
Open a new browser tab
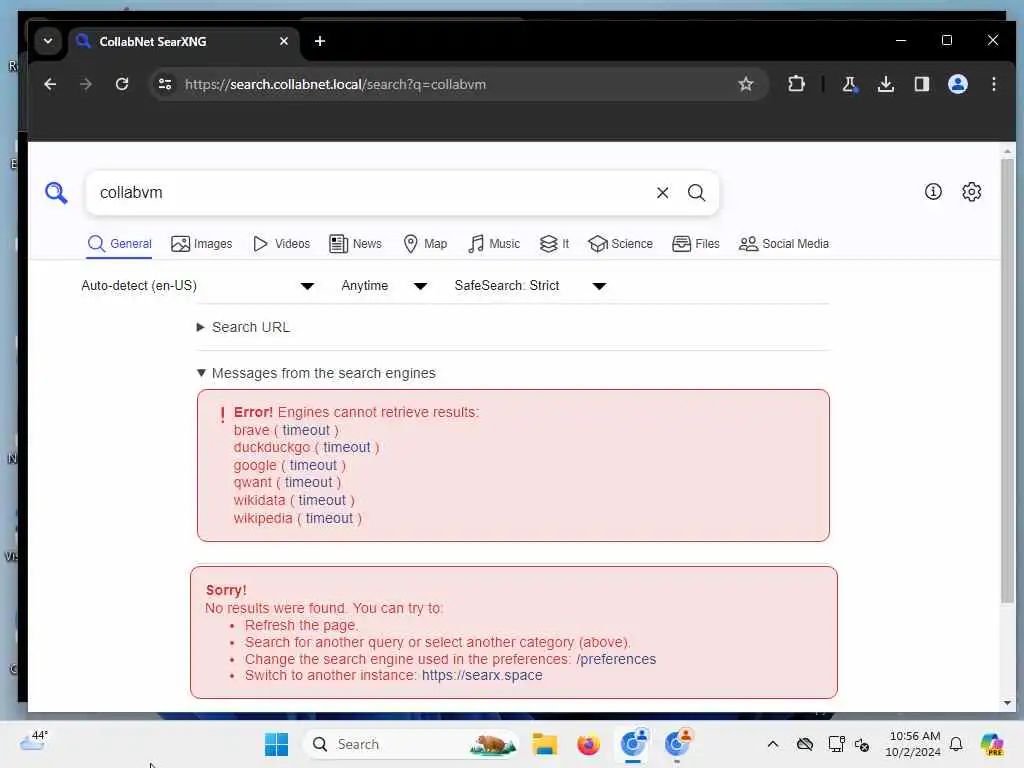click(x=320, y=41)
